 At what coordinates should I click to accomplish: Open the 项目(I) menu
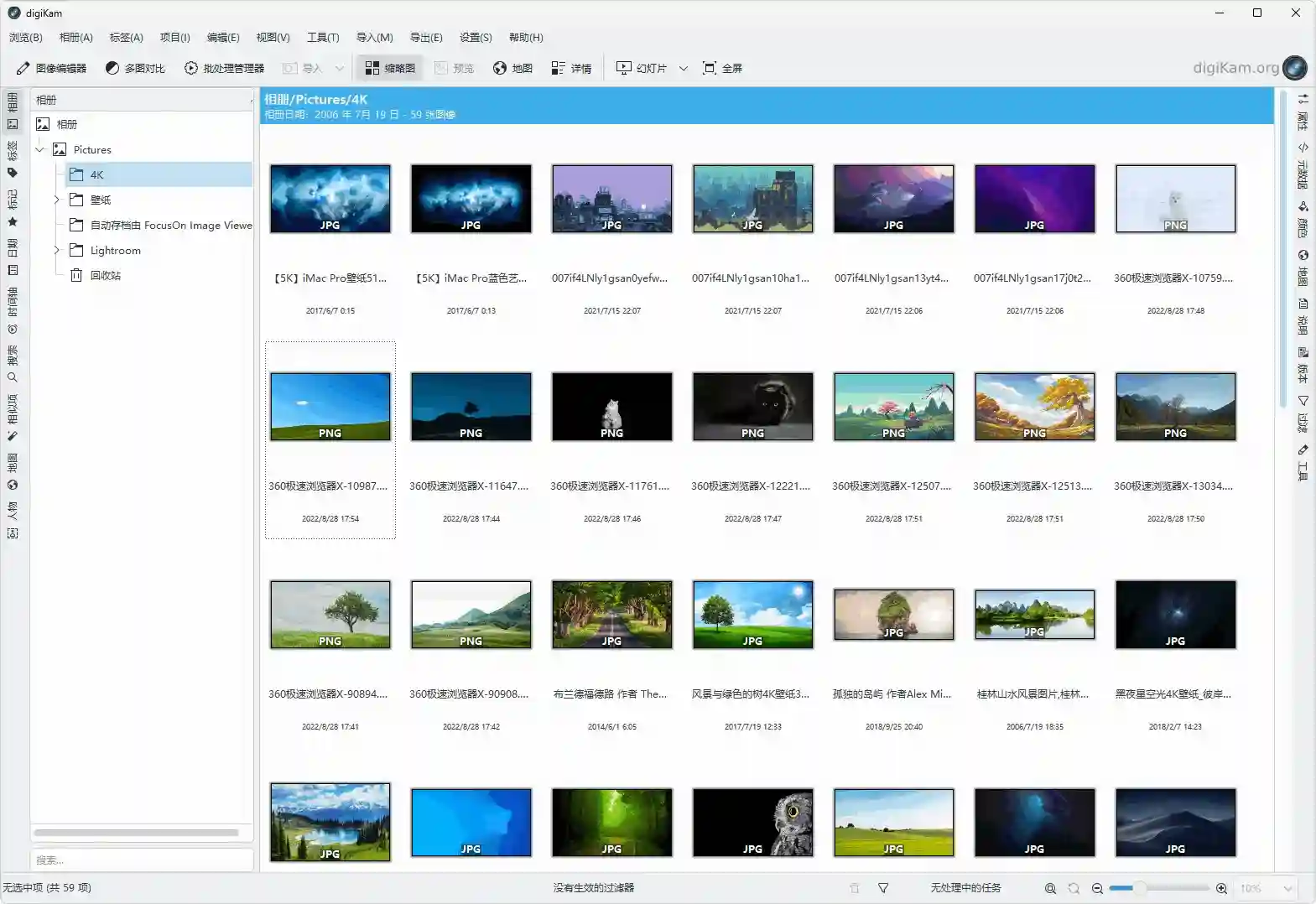174,37
